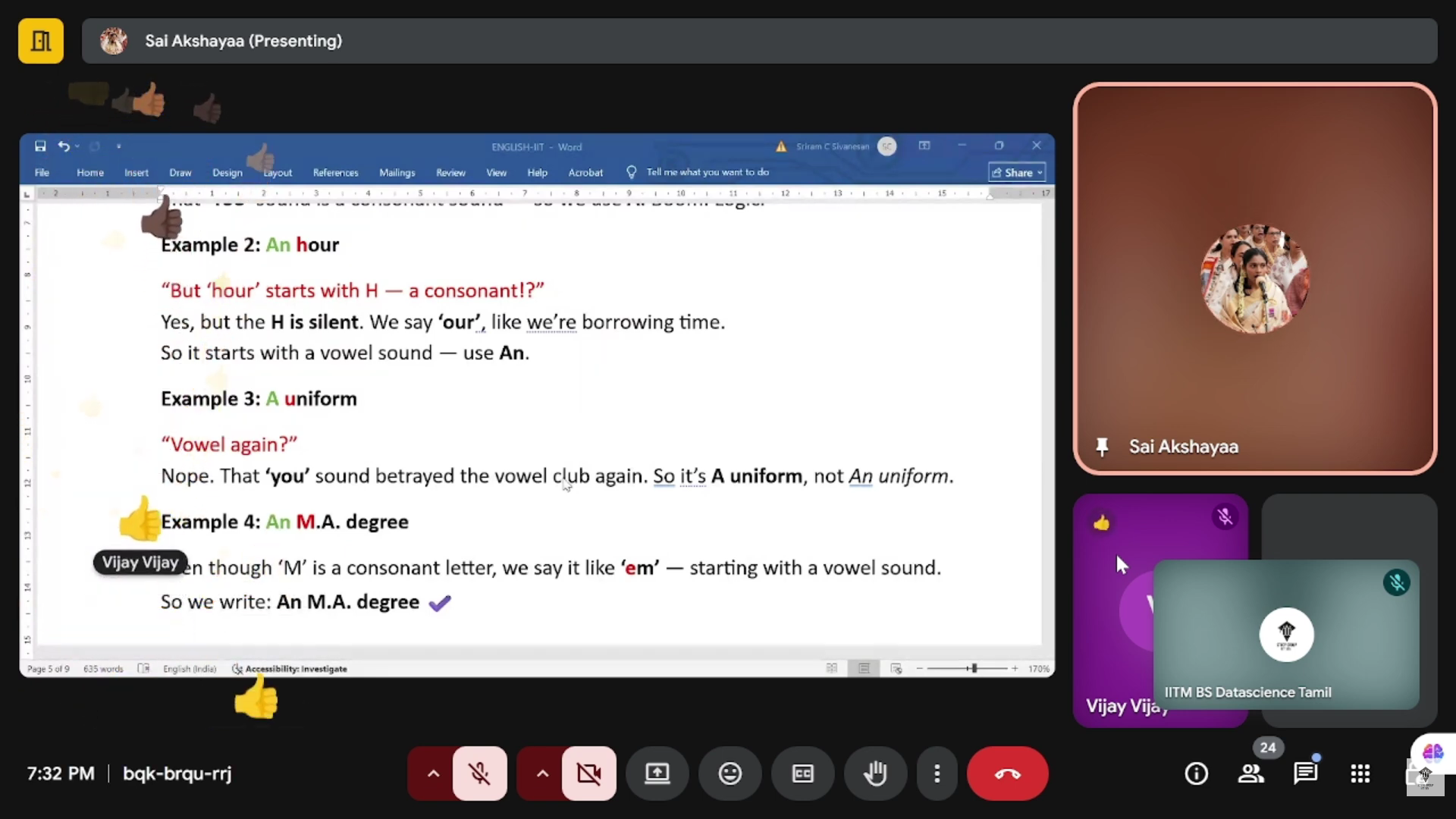Unmute the microphone

[x=479, y=773]
